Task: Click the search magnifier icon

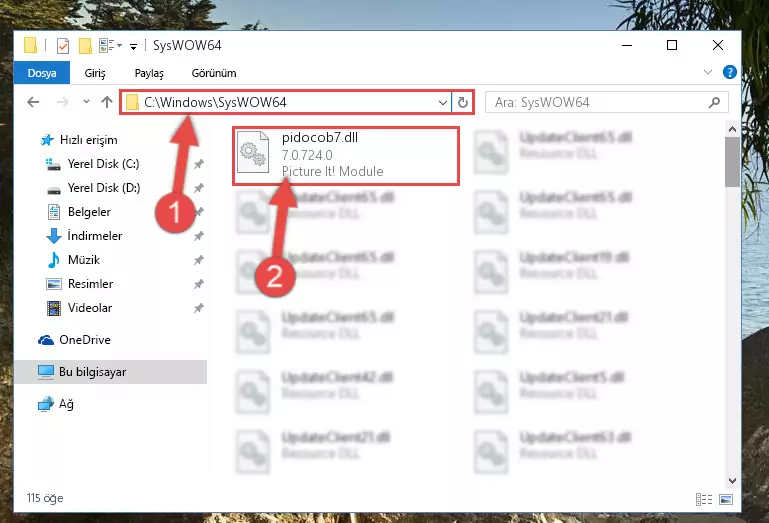Action: pos(715,103)
